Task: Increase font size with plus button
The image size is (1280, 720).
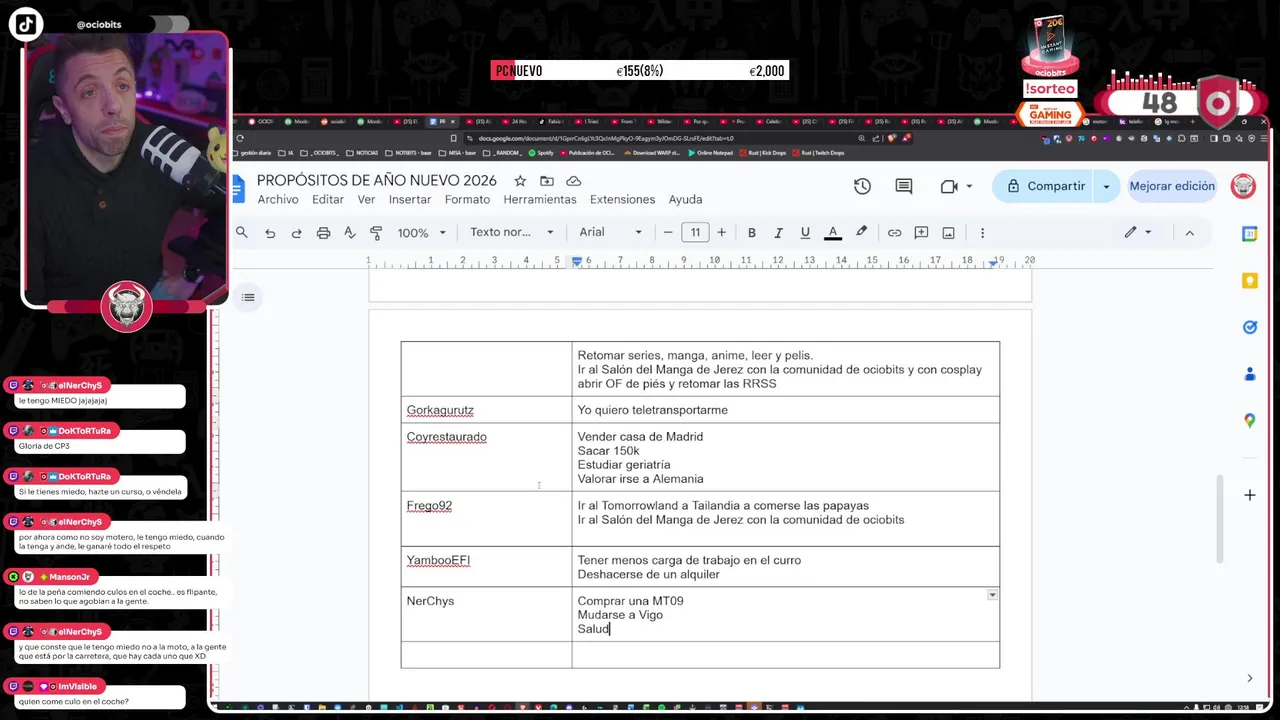Action: [x=722, y=232]
